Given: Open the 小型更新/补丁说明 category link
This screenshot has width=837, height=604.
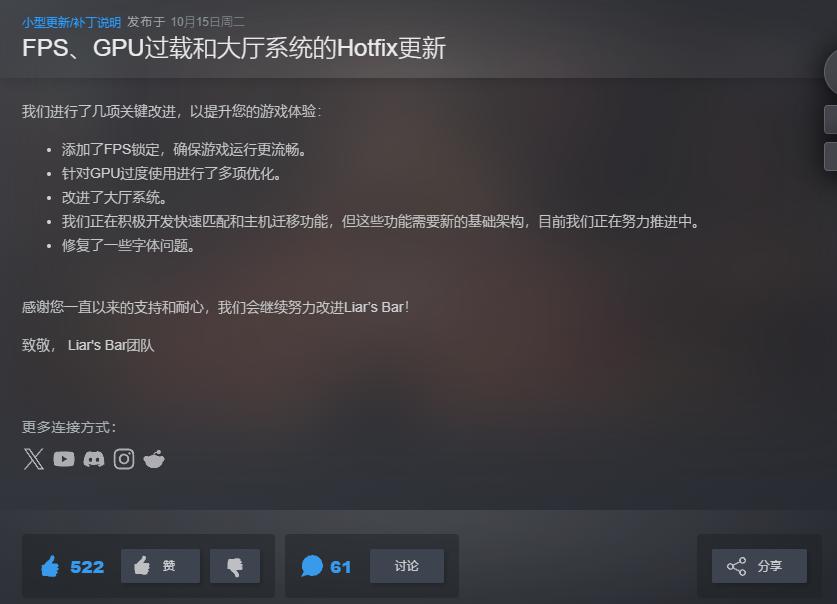Looking at the screenshot, I should 72,22.
